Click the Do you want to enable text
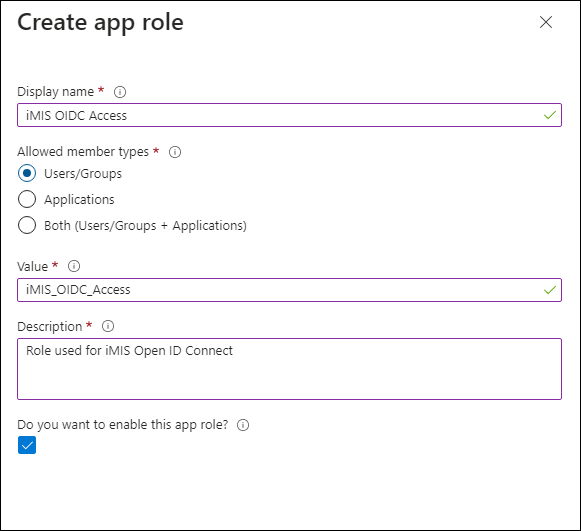This screenshot has height=531, width=581. (x=123, y=425)
